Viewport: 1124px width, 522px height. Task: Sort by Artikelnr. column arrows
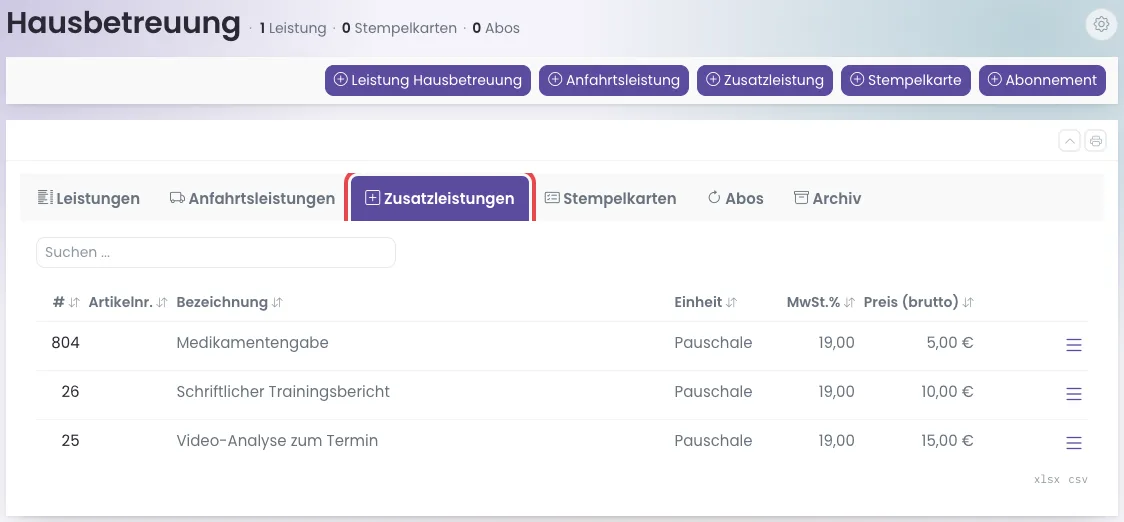point(162,303)
